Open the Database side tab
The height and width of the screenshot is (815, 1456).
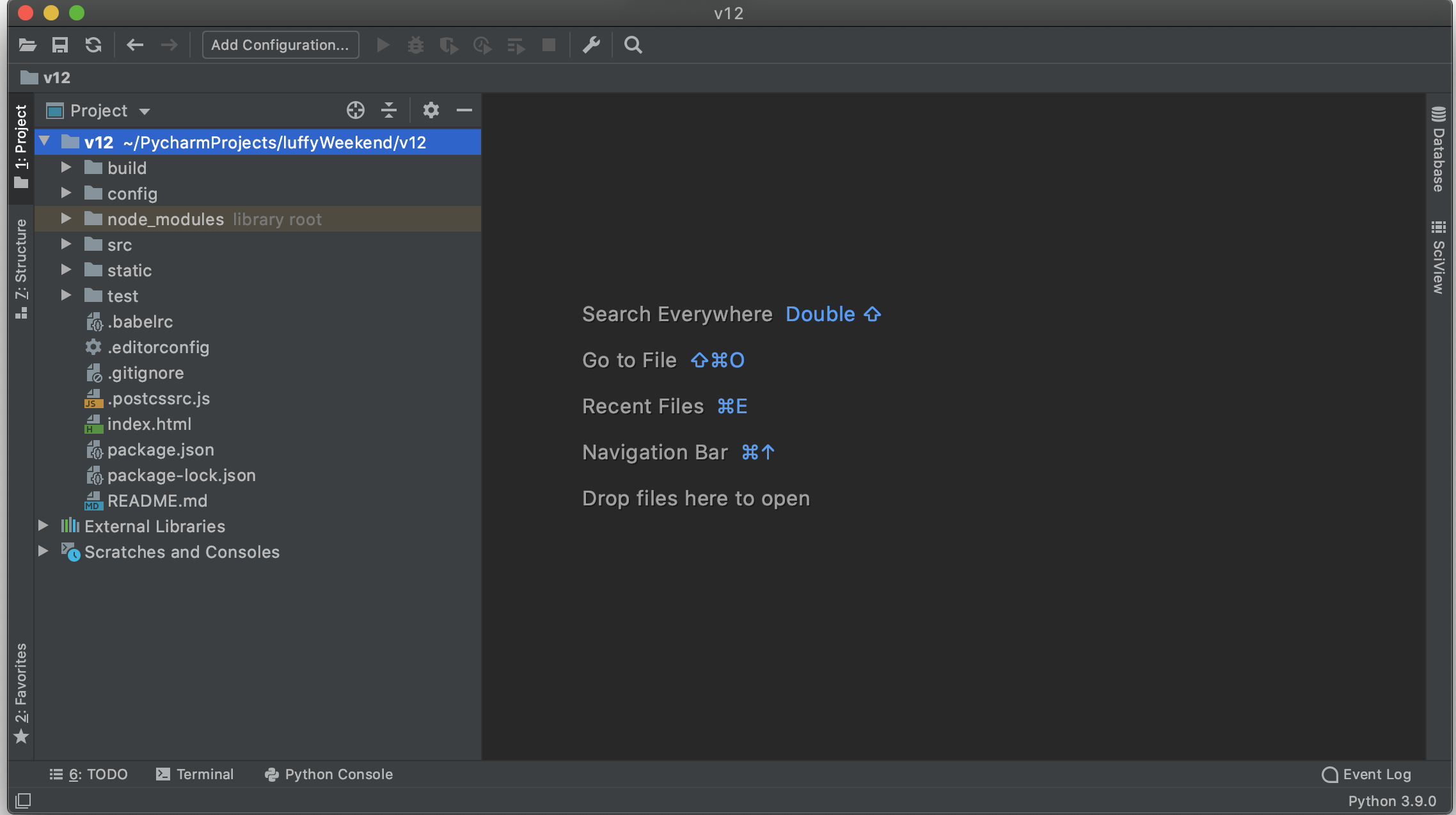tap(1439, 150)
